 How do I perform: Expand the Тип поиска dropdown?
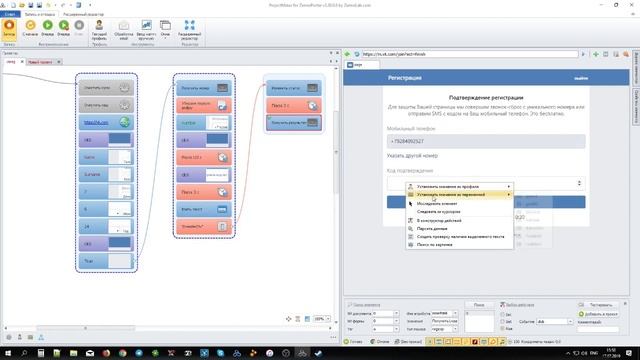pos(455,329)
